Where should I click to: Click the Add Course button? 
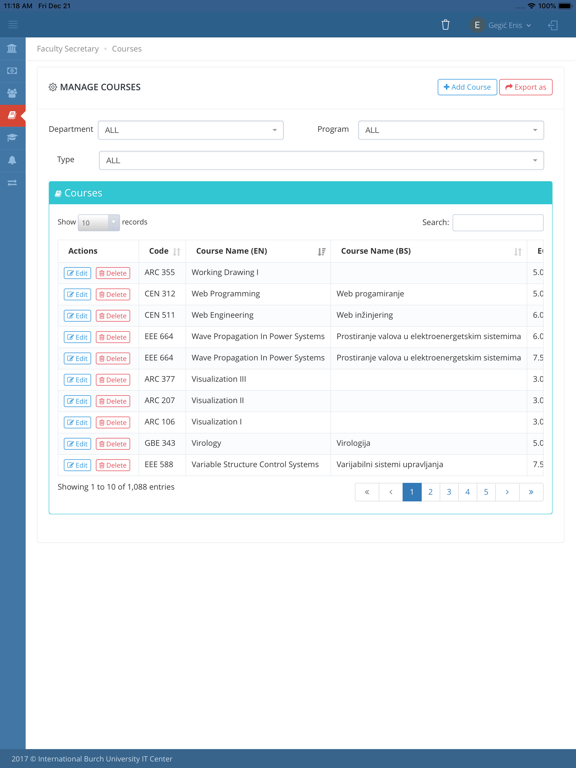[x=467, y=87]
